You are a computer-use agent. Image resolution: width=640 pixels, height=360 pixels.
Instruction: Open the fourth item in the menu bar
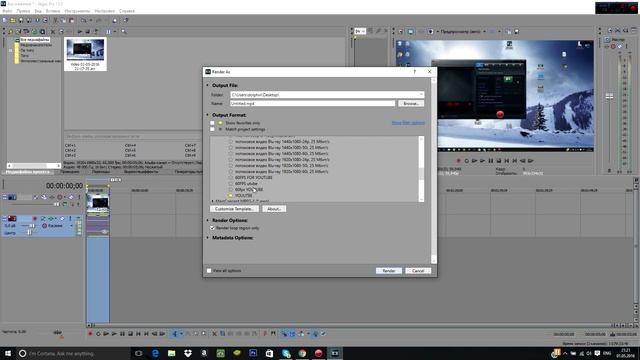click(53, 11)
